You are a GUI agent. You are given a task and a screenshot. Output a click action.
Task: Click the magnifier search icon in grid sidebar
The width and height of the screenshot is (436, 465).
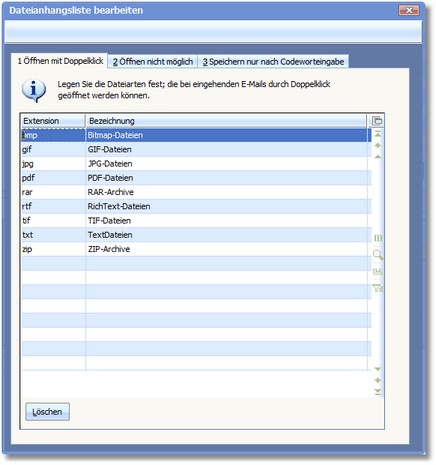(x=378, y=255)
